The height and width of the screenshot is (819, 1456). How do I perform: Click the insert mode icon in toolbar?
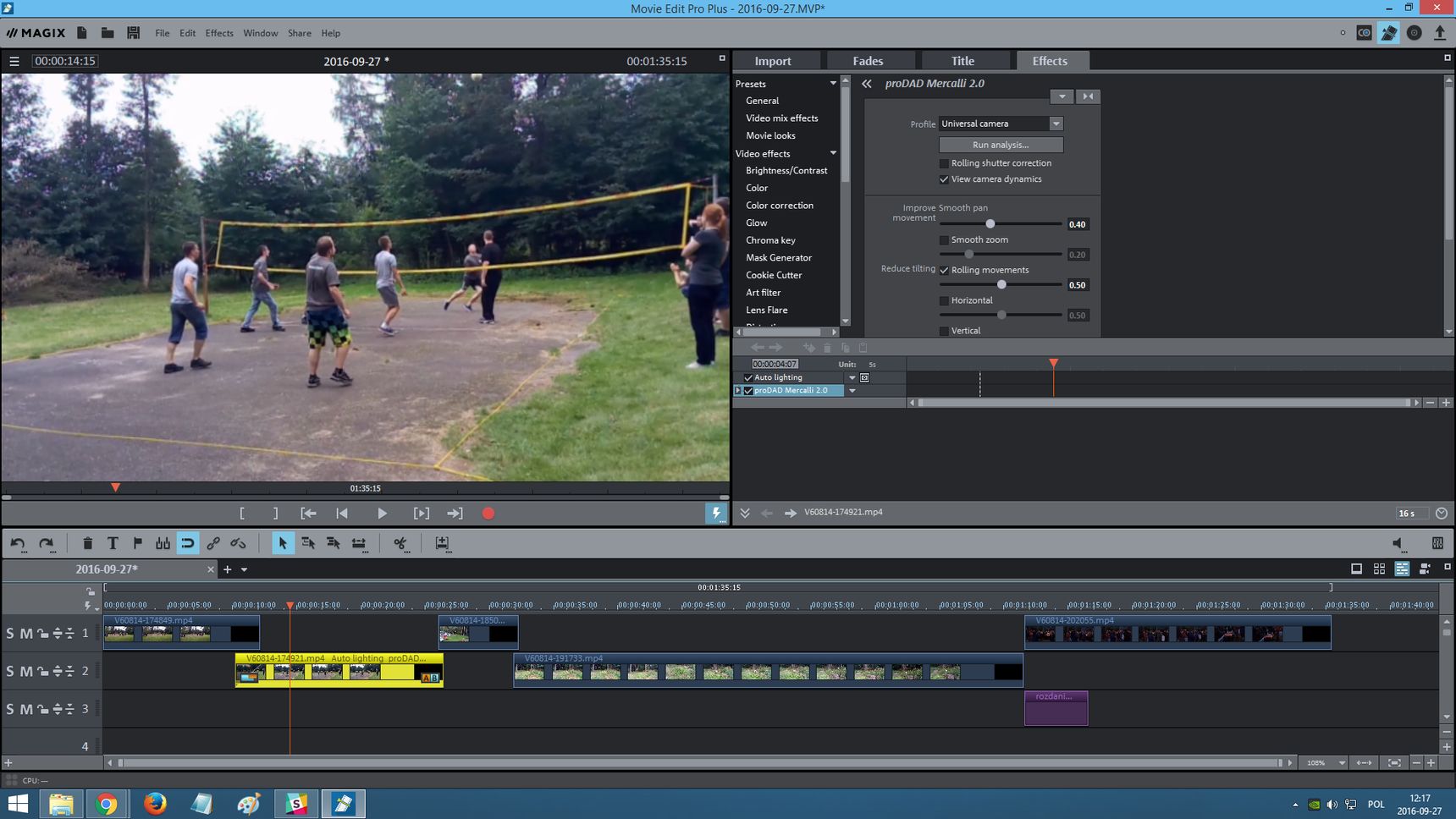[x=442, y=543]
